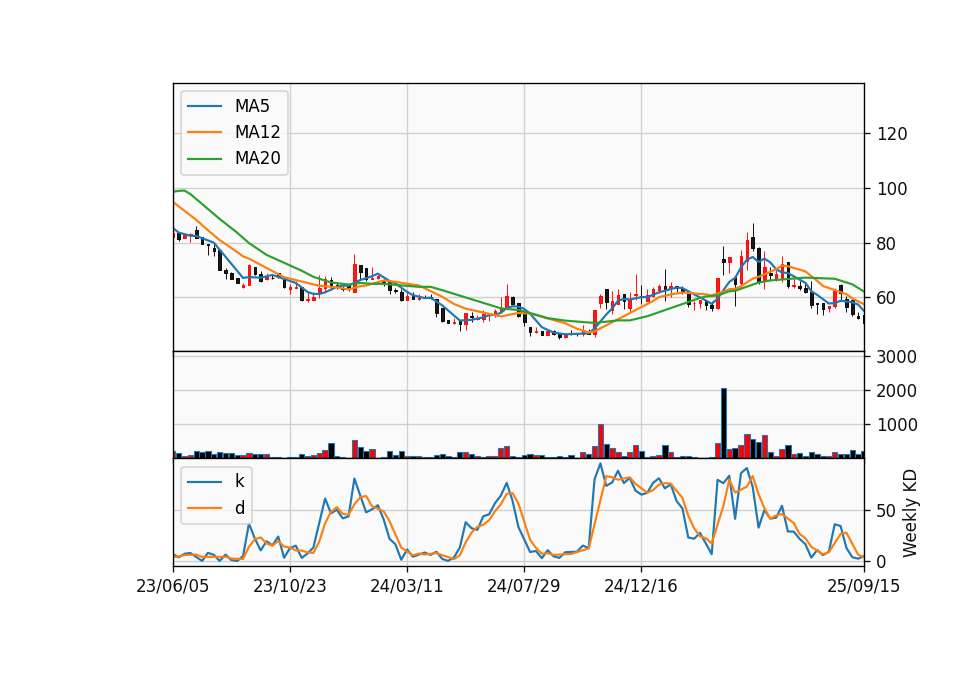Click the orange d legend line sample

click(x=204, y=508)
